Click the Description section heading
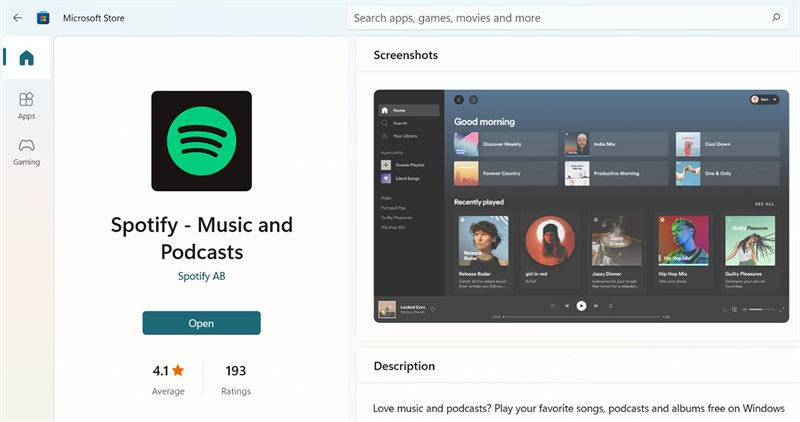Viewport: 800px width, 422px height. coord(404,366)
